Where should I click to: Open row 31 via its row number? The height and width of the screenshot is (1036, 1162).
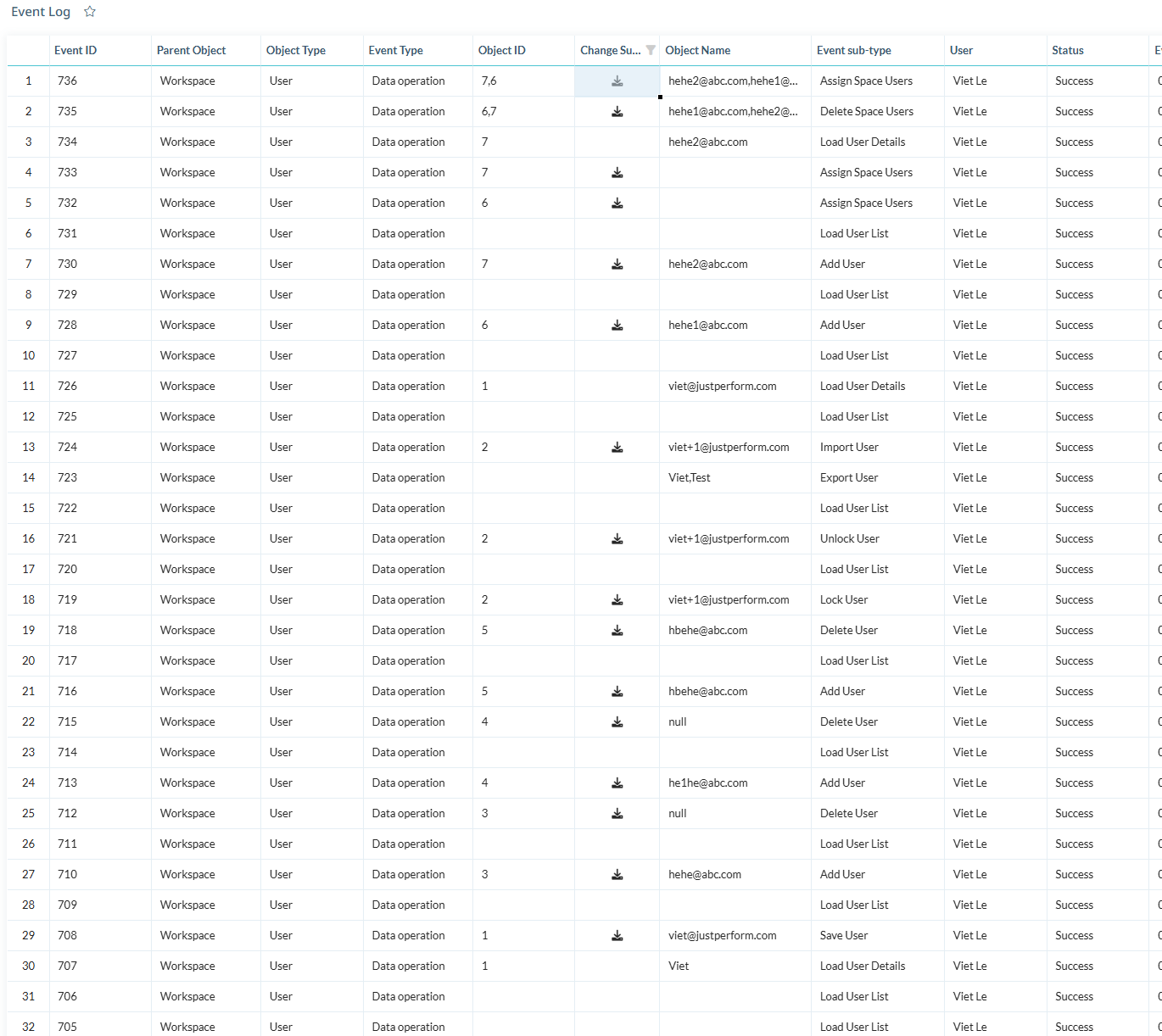[x=28, y=996]
